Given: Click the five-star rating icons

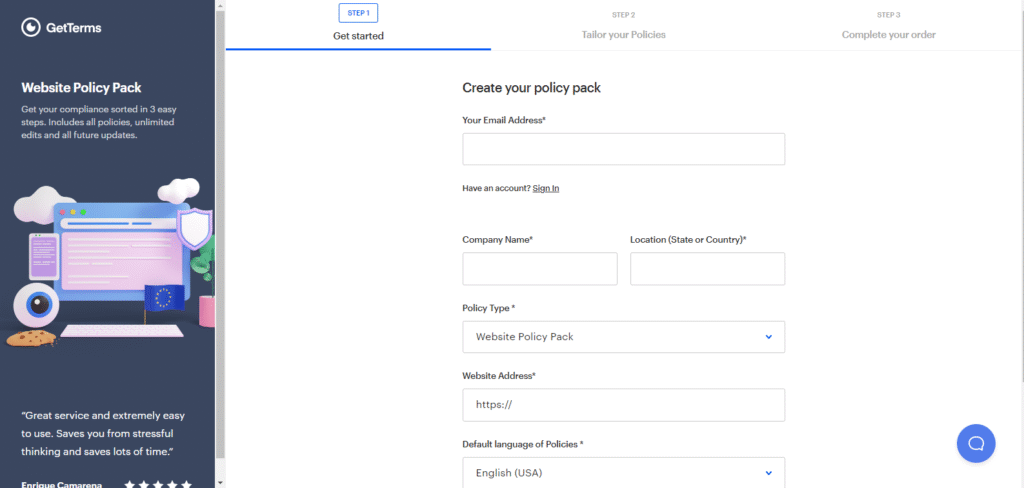Looking at the screenshot, I should click(158, 484).
